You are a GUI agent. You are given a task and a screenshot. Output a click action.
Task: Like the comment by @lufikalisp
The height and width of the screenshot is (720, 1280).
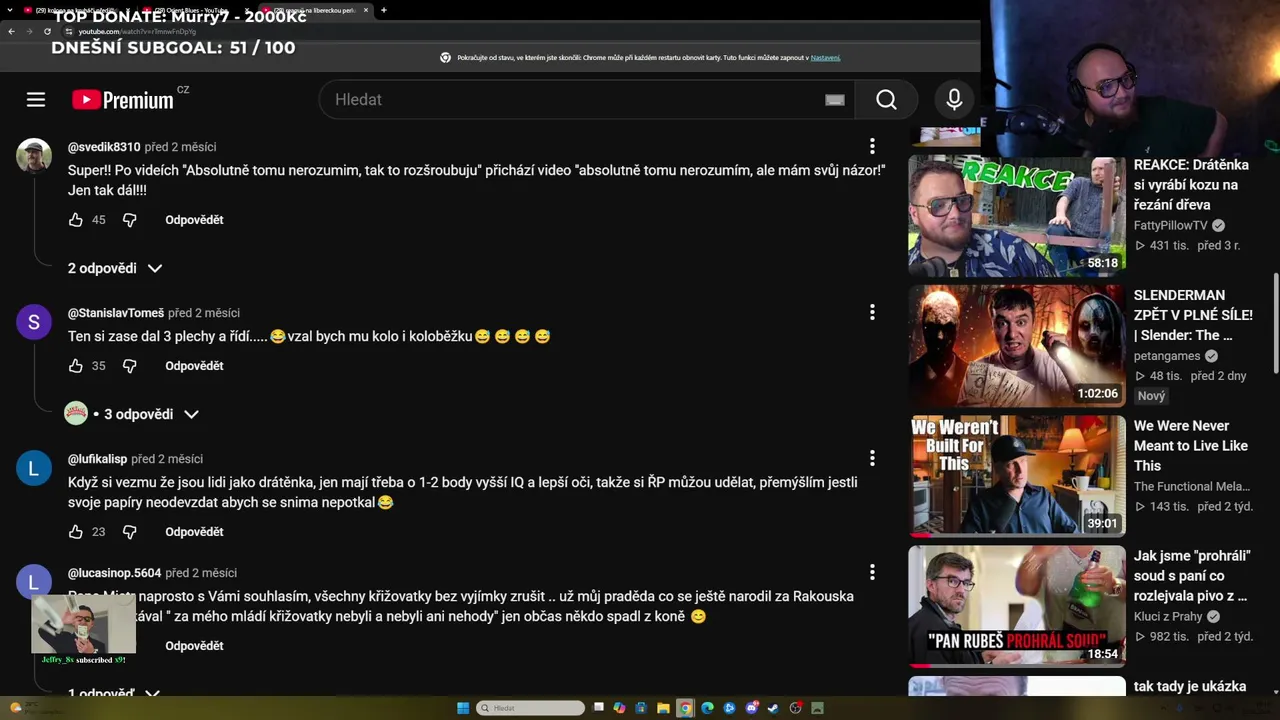76,532
